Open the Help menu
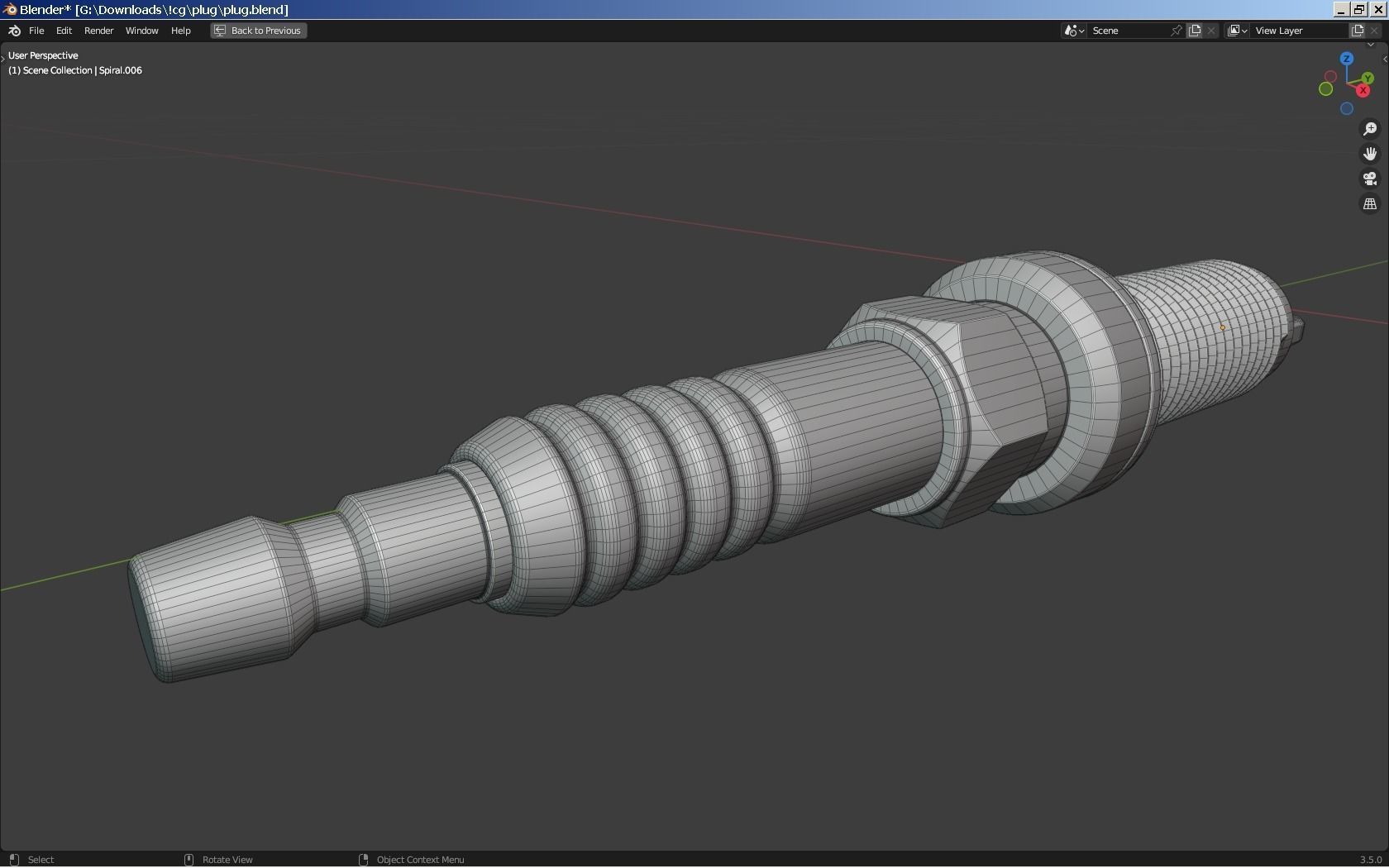Screen dimensions: 1389x868 coord(180,31)
